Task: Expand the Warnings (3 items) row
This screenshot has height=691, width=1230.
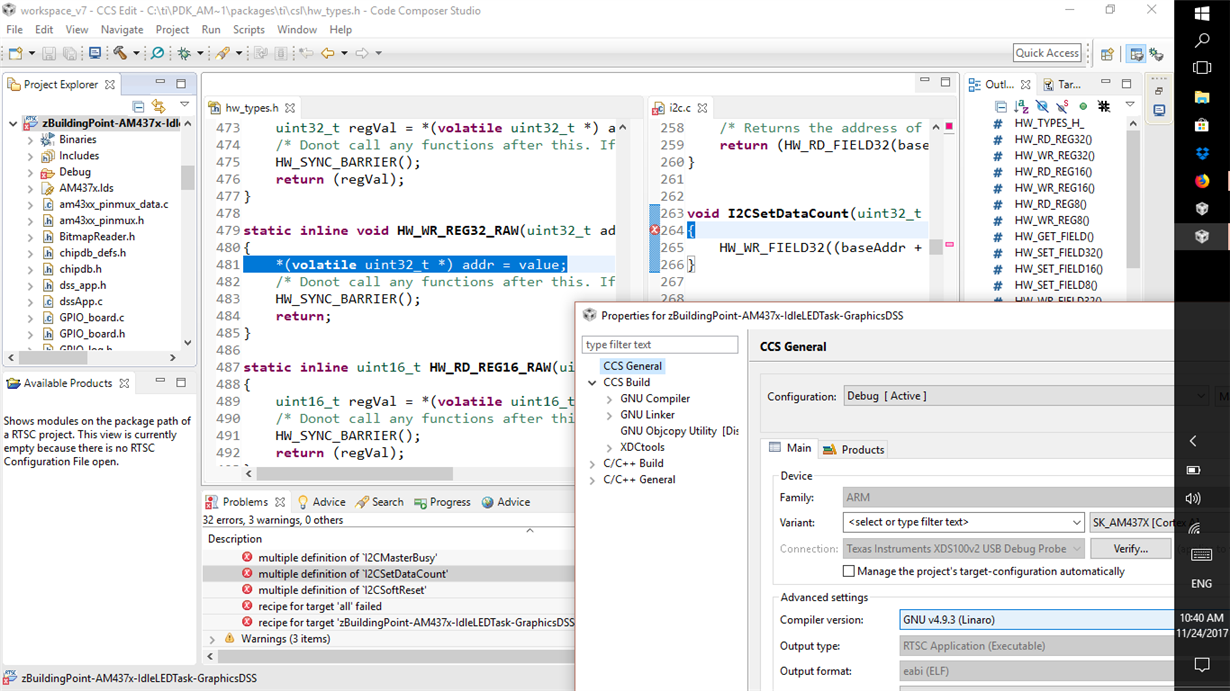Action: pos(212,639)
